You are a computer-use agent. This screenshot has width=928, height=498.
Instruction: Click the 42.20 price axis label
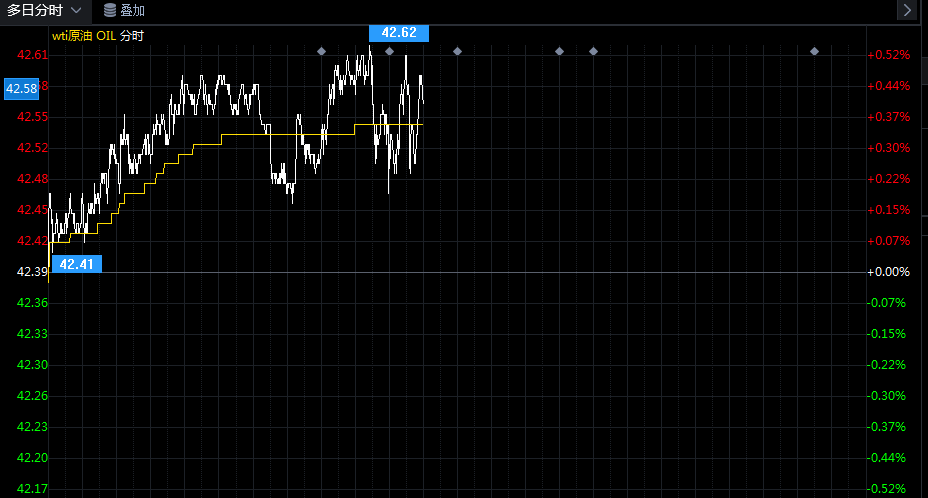(x=33, y=458)
